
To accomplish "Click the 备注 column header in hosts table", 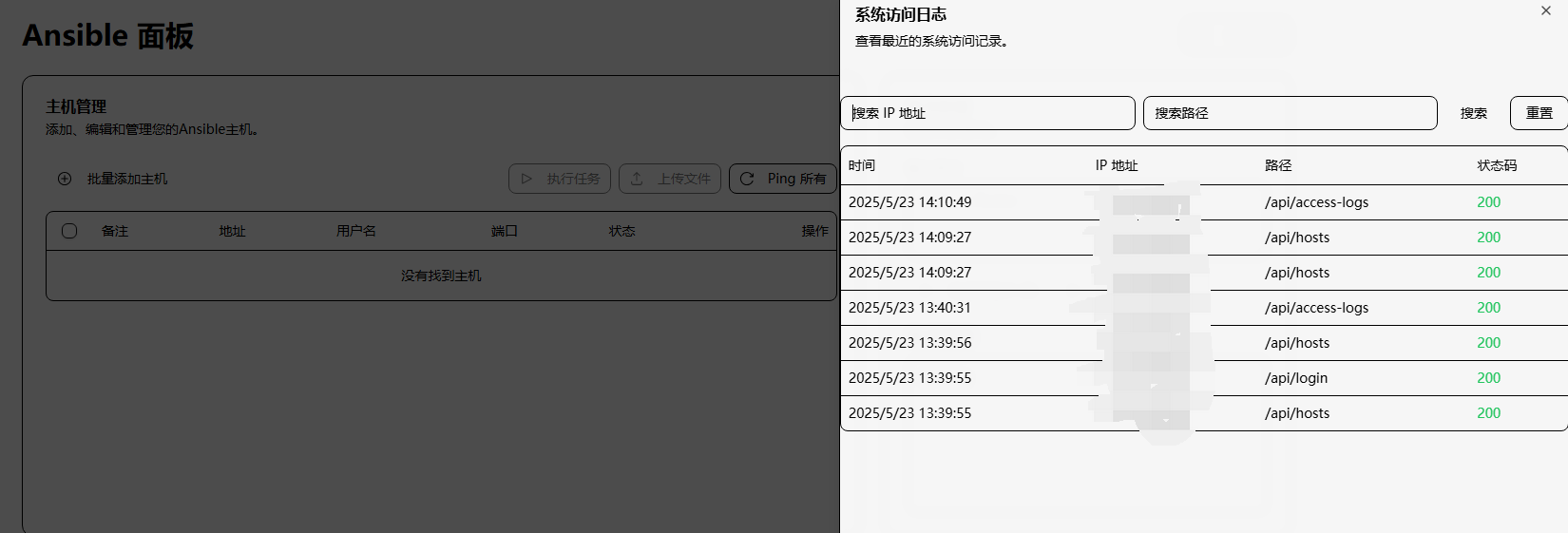I will tap(115, 231).
